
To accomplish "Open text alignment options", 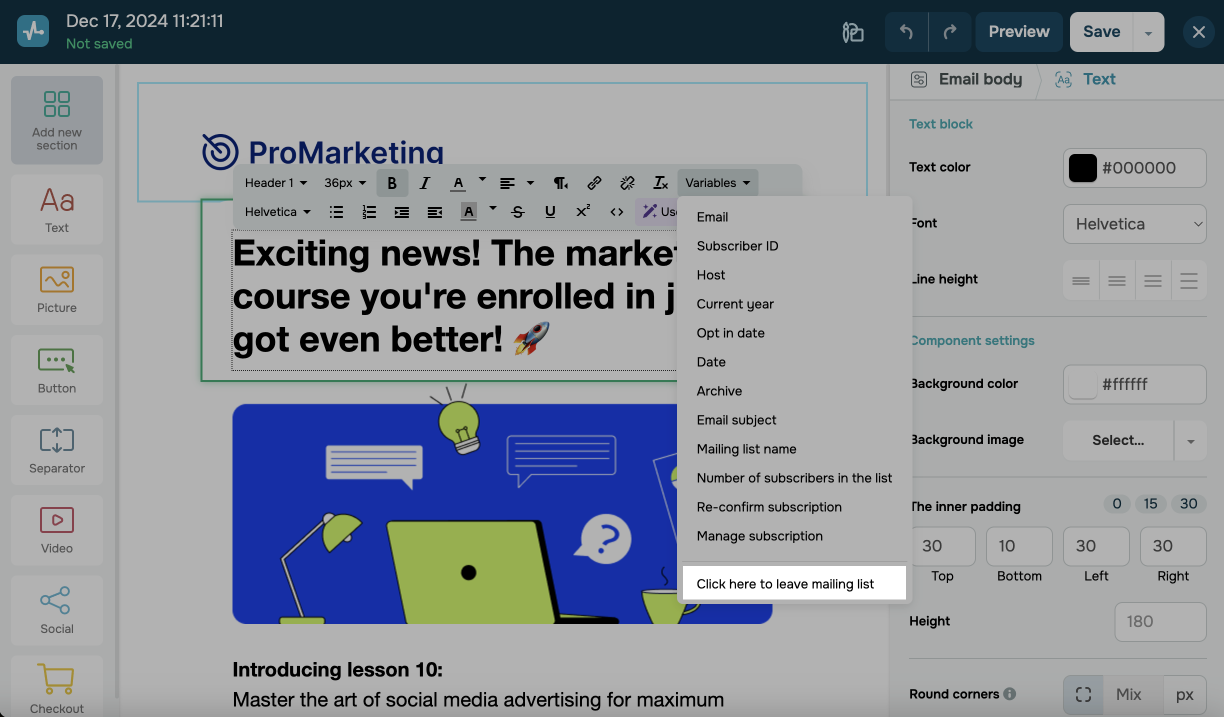I will point(516,183).
